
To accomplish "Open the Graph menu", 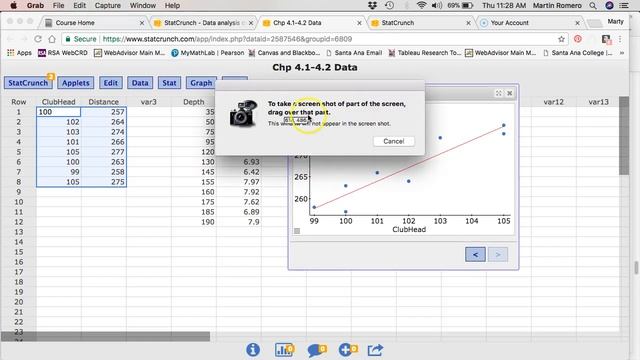I will (201, 83).
